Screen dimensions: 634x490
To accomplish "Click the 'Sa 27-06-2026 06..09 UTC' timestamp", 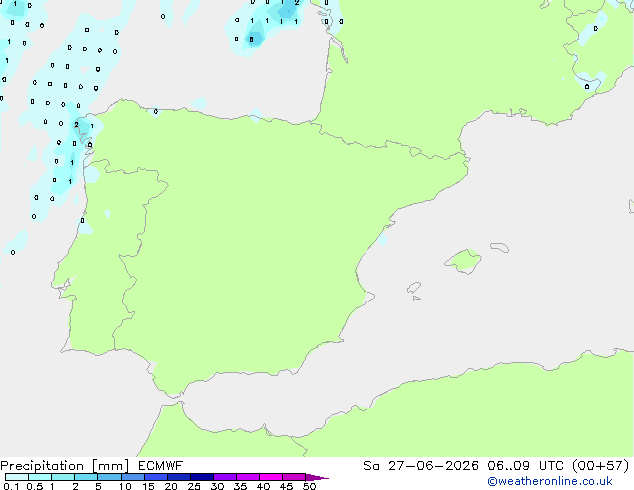I will click(463, 466).
